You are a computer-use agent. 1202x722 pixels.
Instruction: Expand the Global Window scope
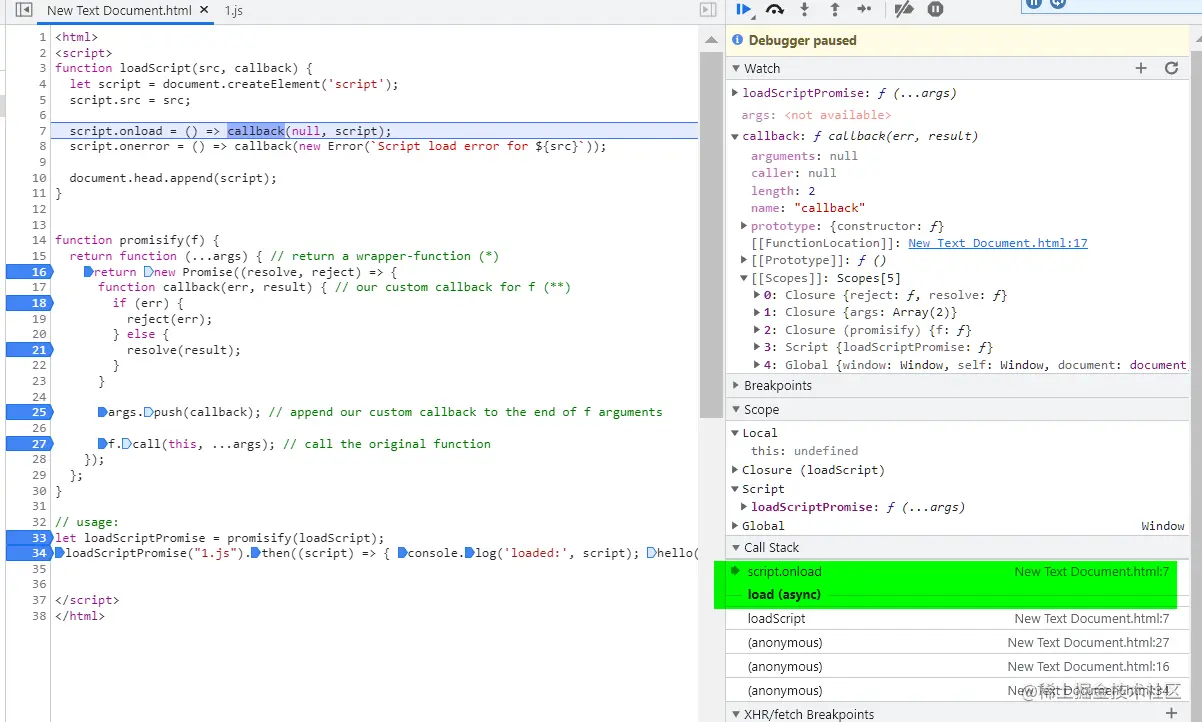[735, 526]
